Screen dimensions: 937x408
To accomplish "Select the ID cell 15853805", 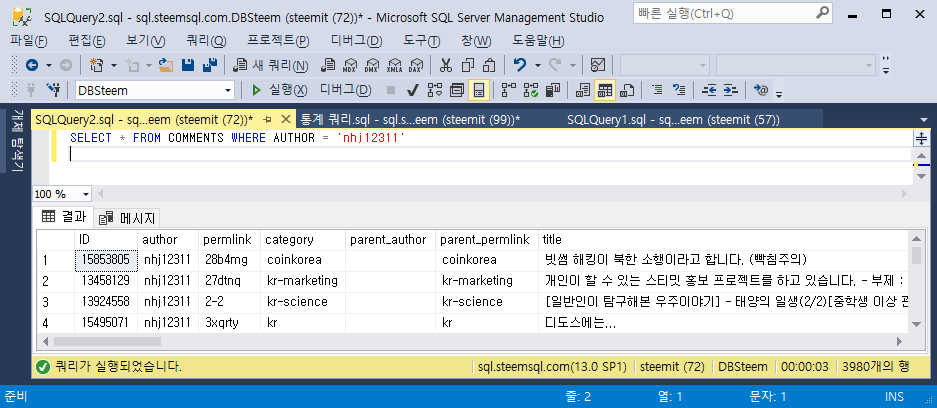I will tap(106, 260).
